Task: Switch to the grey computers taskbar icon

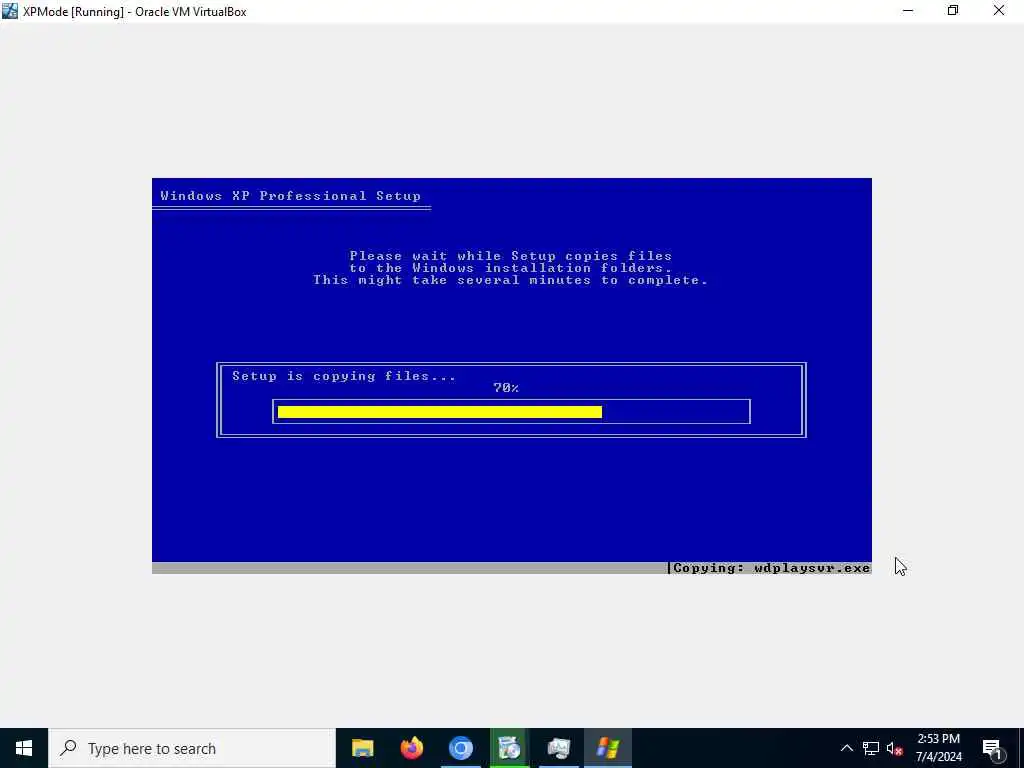Action: [558, 748]
